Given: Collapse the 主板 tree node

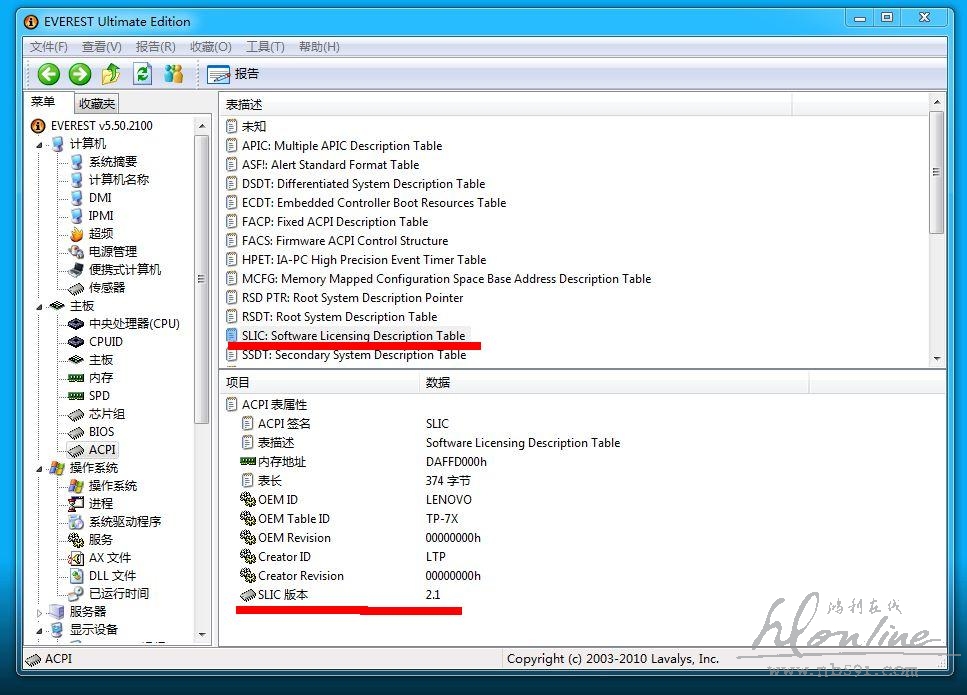Looking at the screenshot, I should tap(41, 306).
